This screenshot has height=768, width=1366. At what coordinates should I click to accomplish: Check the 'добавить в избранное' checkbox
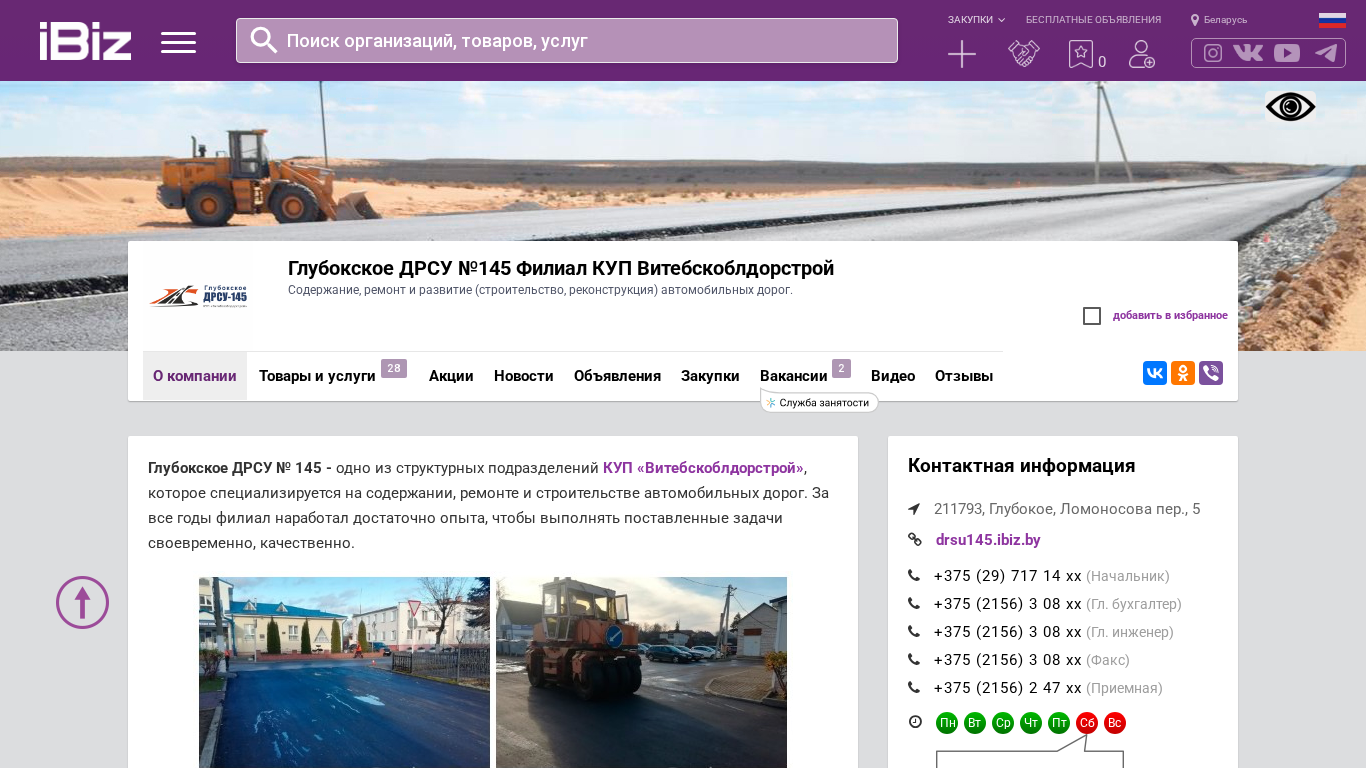click(1092, 316)
